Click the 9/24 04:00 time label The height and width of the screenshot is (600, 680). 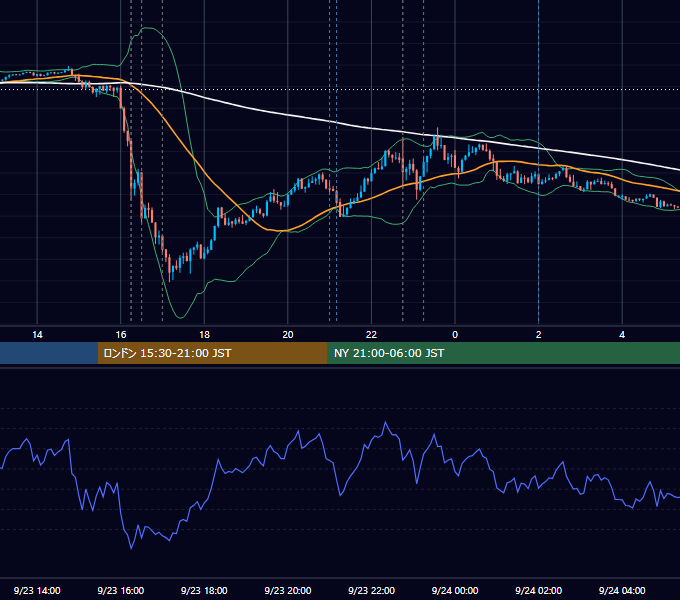pos(622,590)
